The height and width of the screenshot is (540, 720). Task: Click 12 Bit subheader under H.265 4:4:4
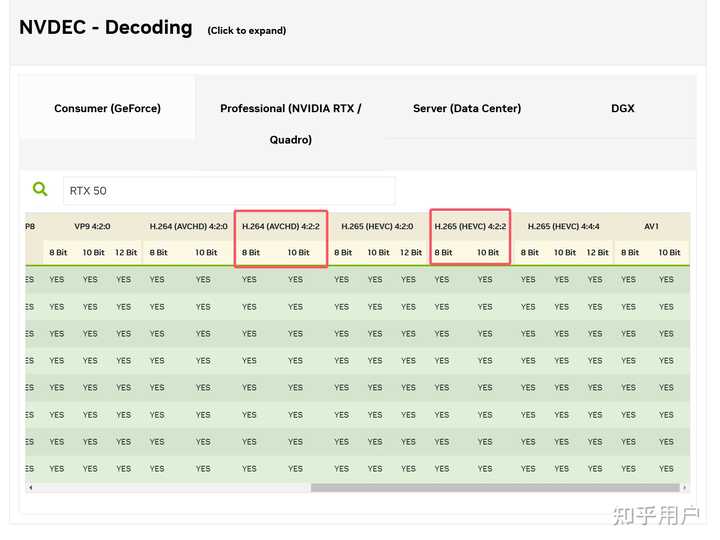597,253
